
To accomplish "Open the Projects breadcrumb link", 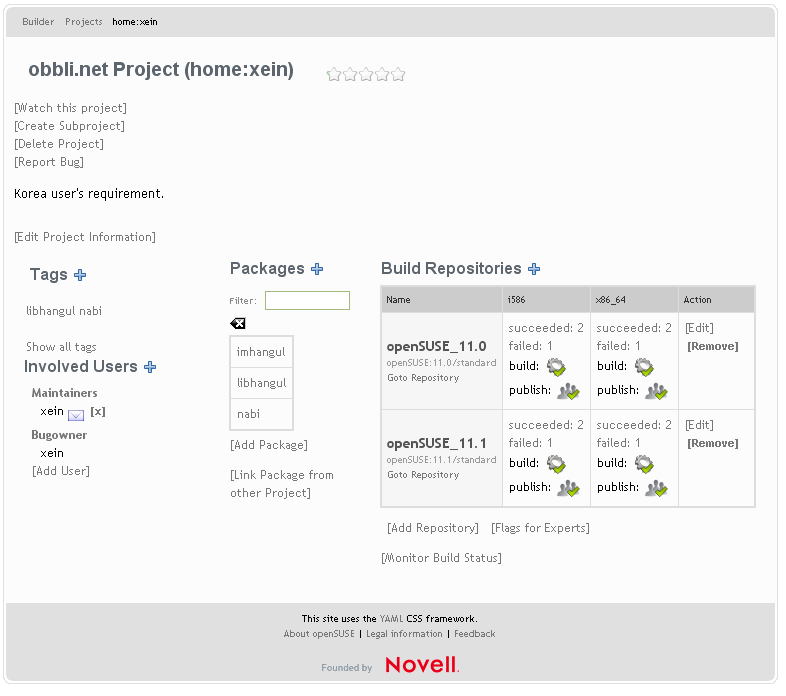I will (x=84, y=22).
